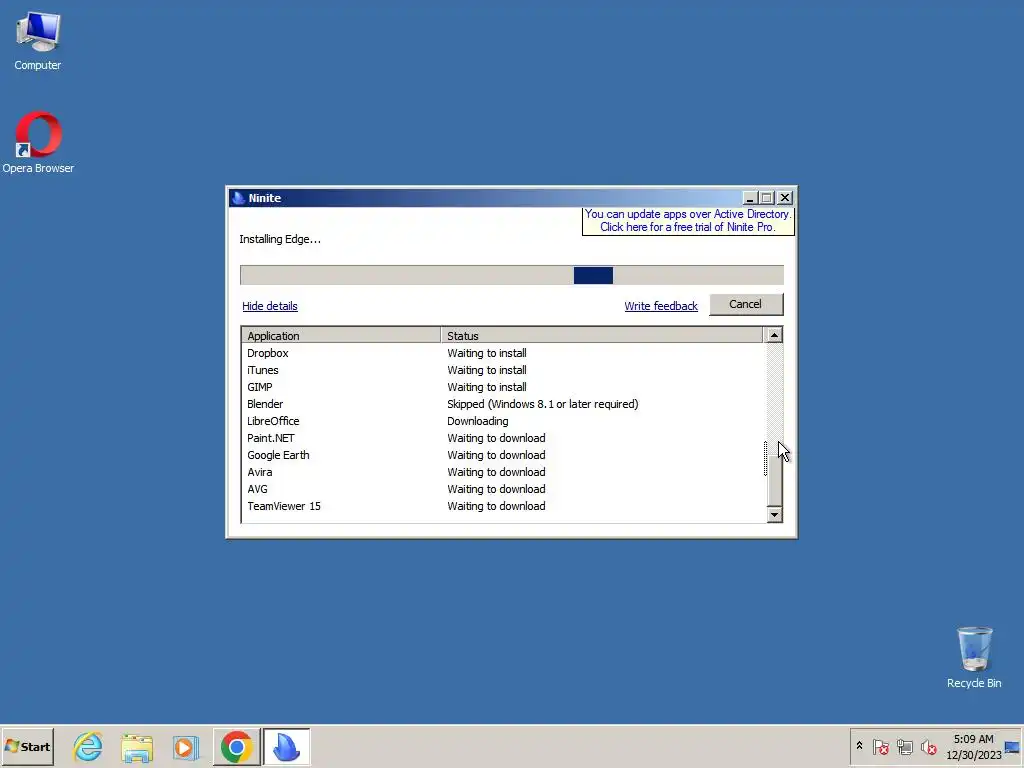Click the installation progress bar
This screenshot has width=1024, height=768.
(x=512, y=276)
